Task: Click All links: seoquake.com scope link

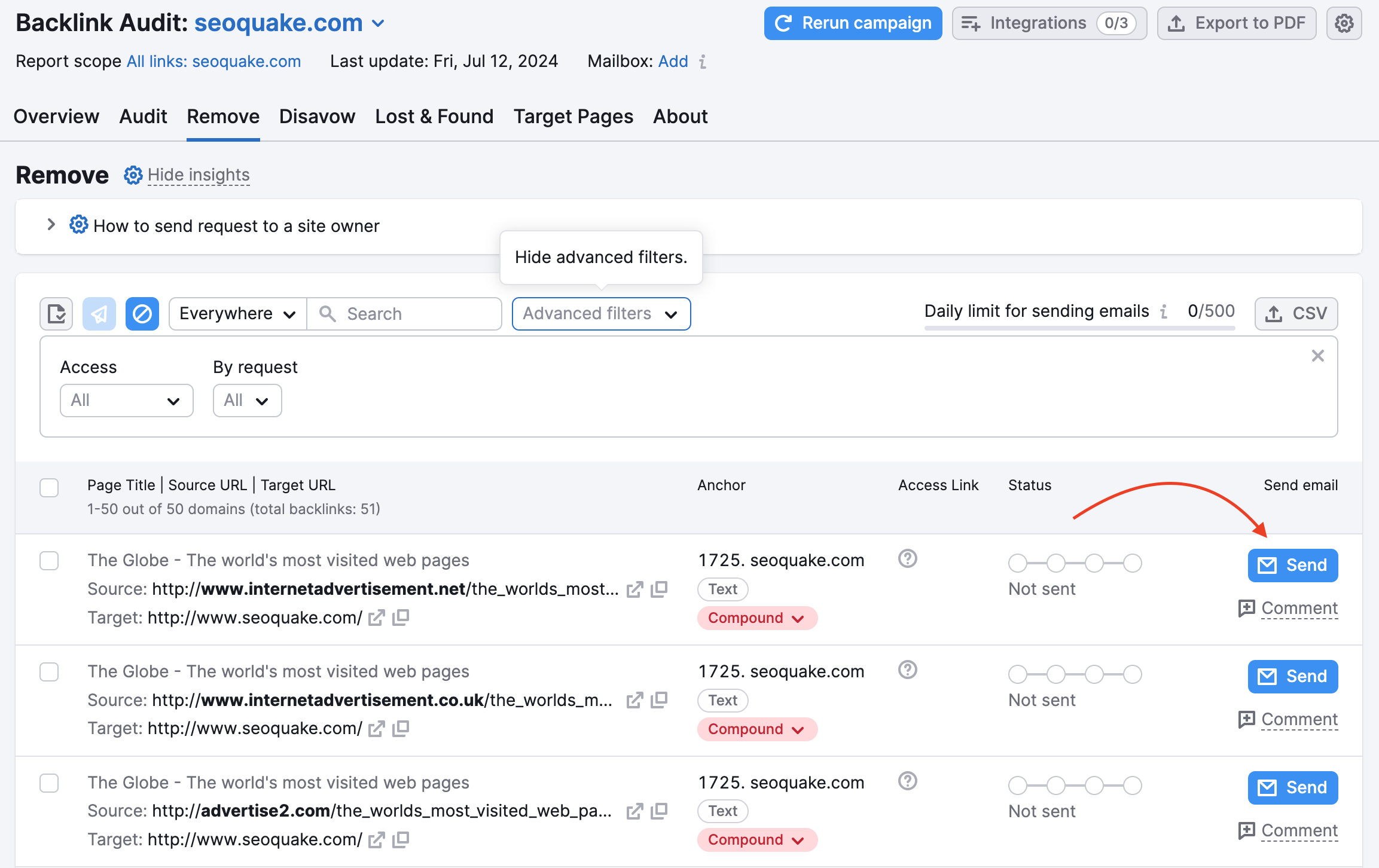Action: [x=213, y=62]
